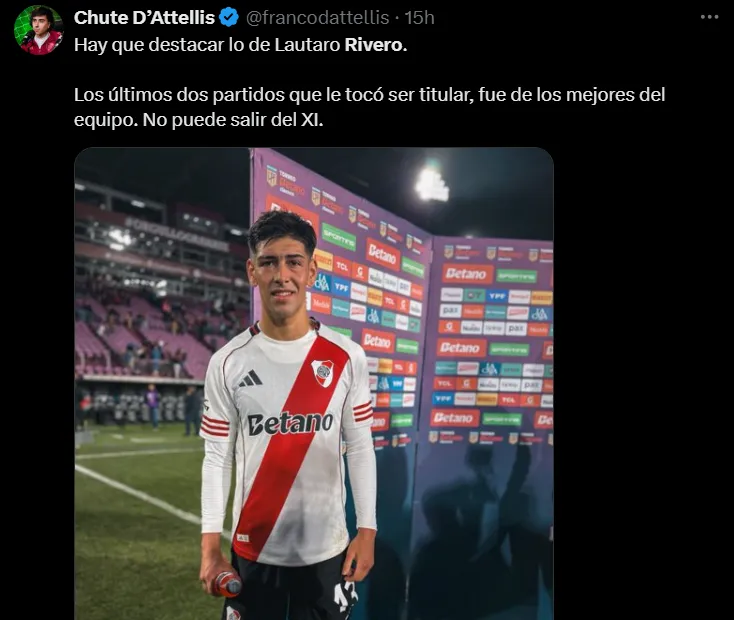Open the tweet's three-dot more menu

pos(709,17)
